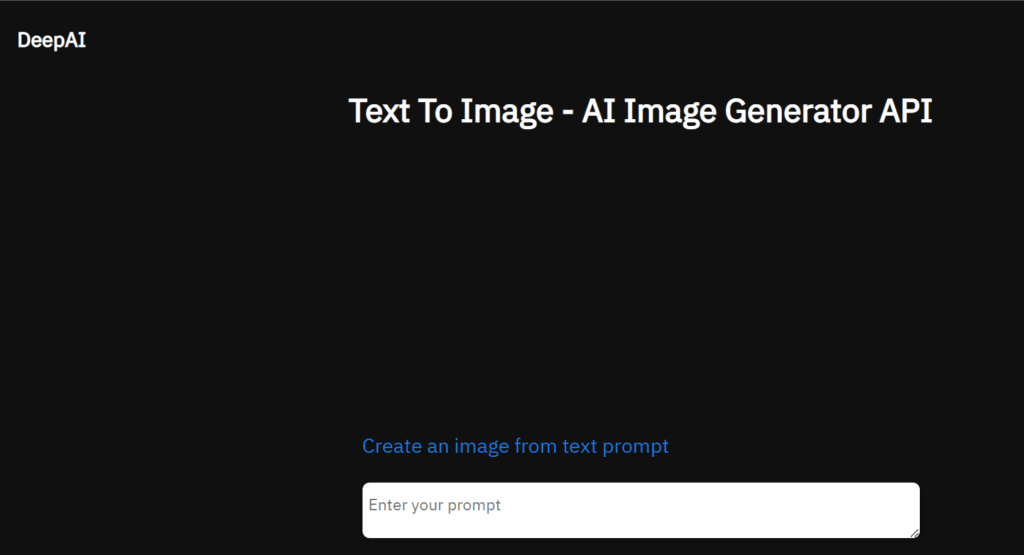
Task: Click the words Text To Image in the heading
Action: point(451,112)
